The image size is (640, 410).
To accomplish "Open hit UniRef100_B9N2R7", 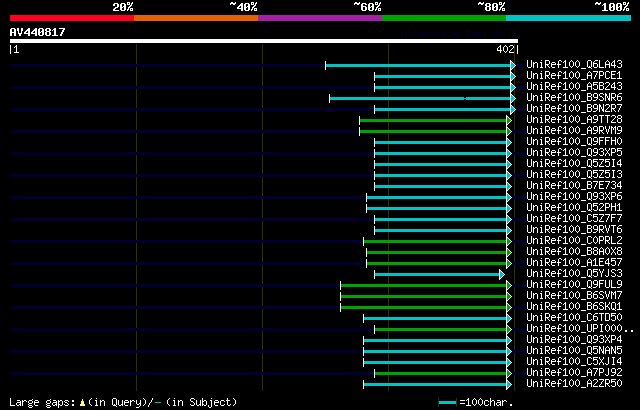I will click(x=574, y=109).
